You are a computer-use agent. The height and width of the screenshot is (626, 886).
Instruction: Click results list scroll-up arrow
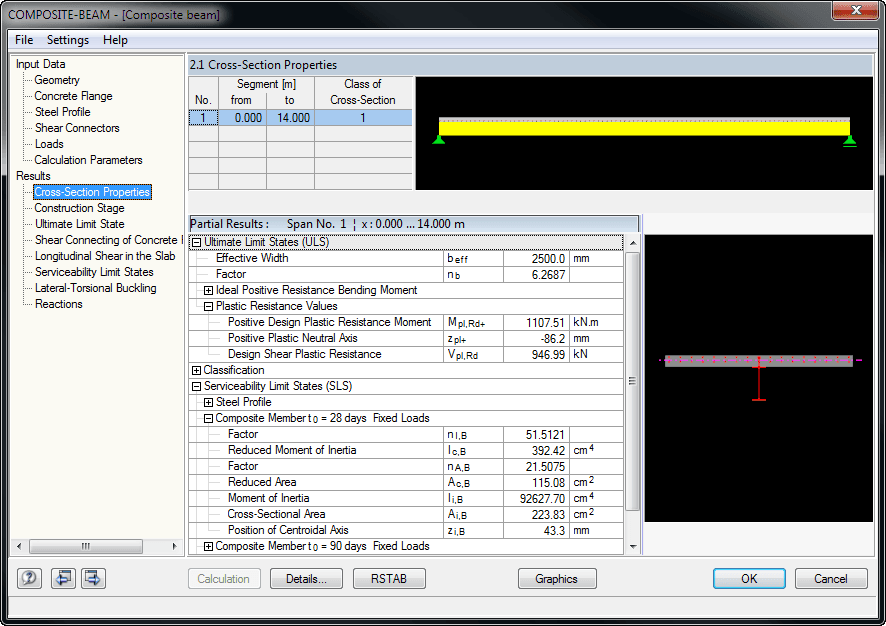click(633, 243)
